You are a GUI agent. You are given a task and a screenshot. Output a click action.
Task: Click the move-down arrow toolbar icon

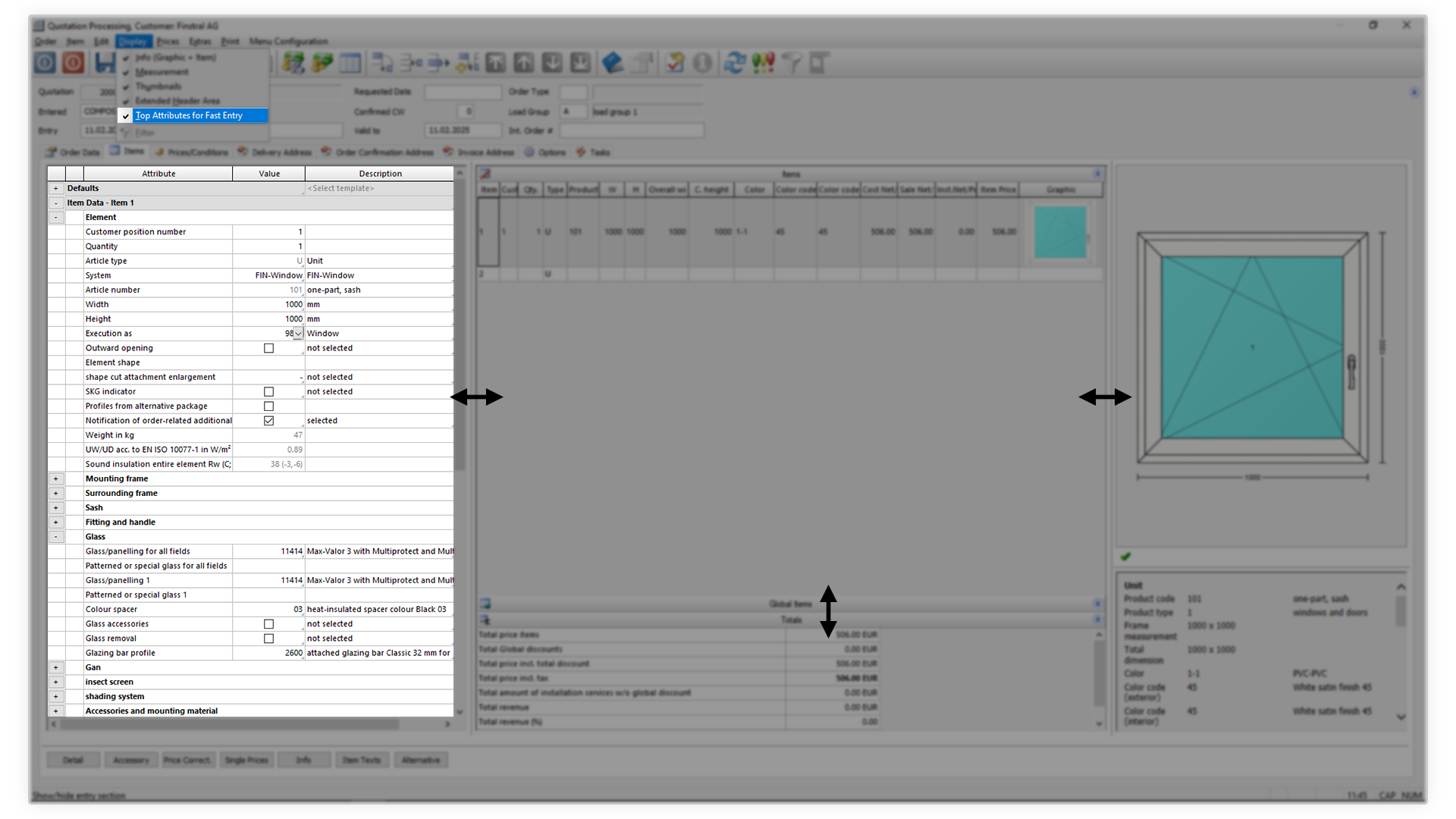pos(552,63)
